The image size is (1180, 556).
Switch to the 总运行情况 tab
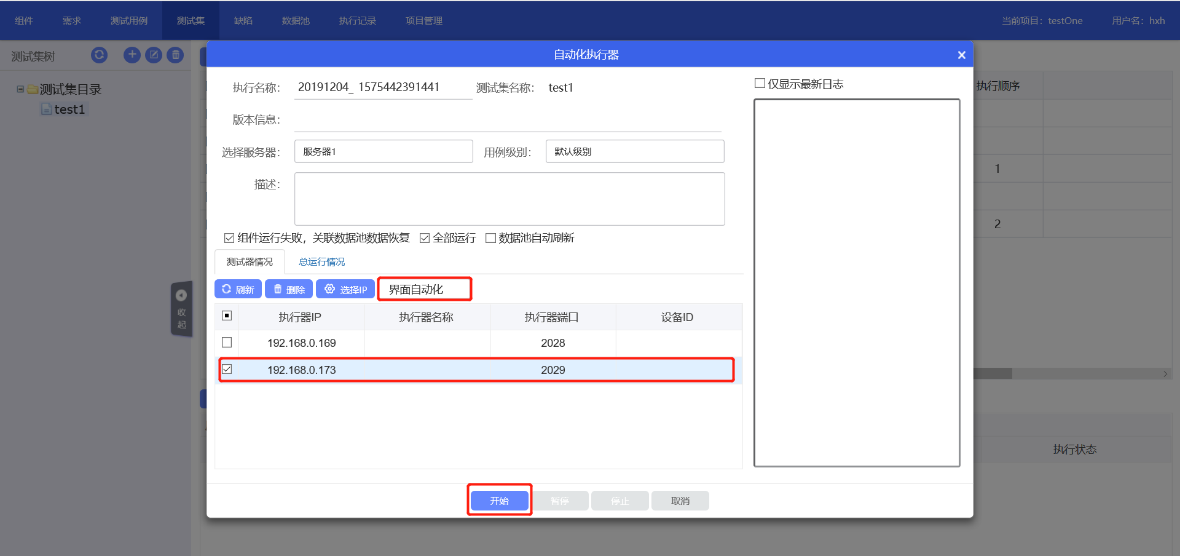[322, 262]
